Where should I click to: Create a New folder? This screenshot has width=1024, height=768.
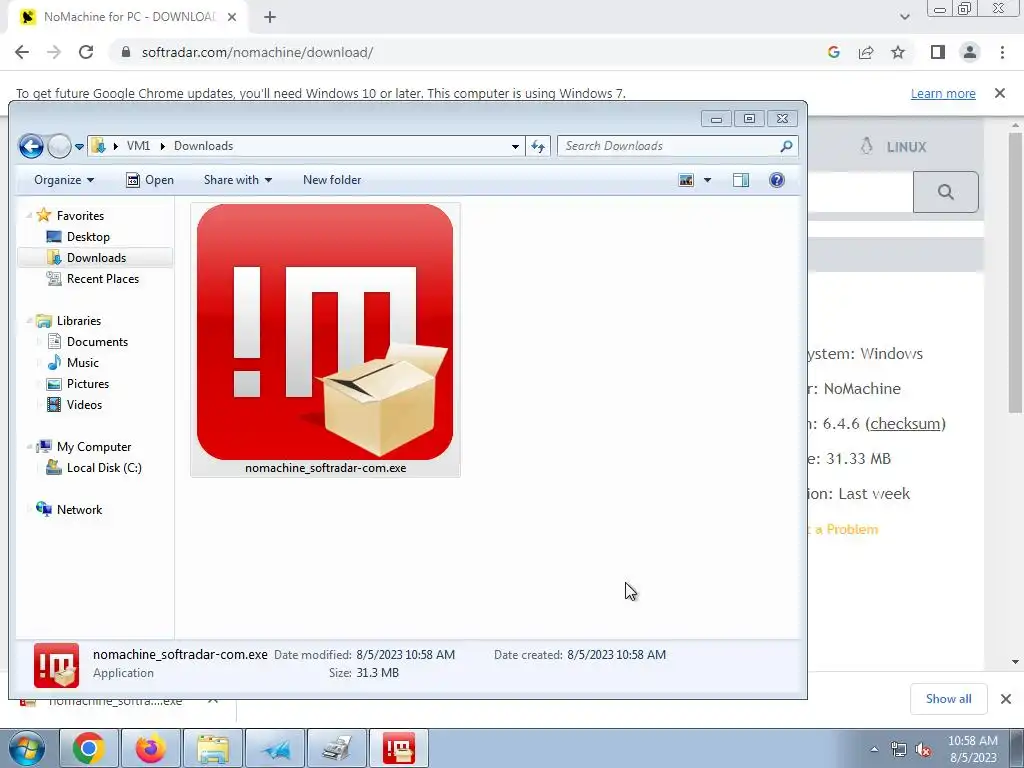coord(332,180)
